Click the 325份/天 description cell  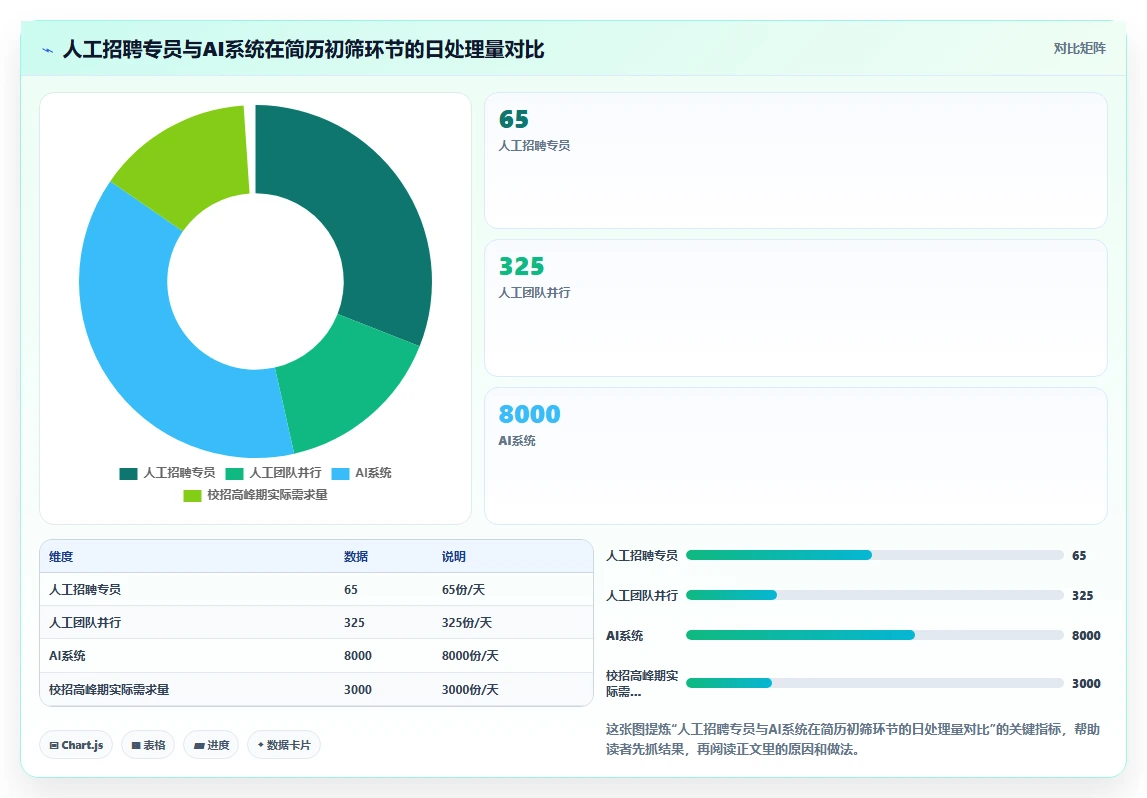point(466,622)
